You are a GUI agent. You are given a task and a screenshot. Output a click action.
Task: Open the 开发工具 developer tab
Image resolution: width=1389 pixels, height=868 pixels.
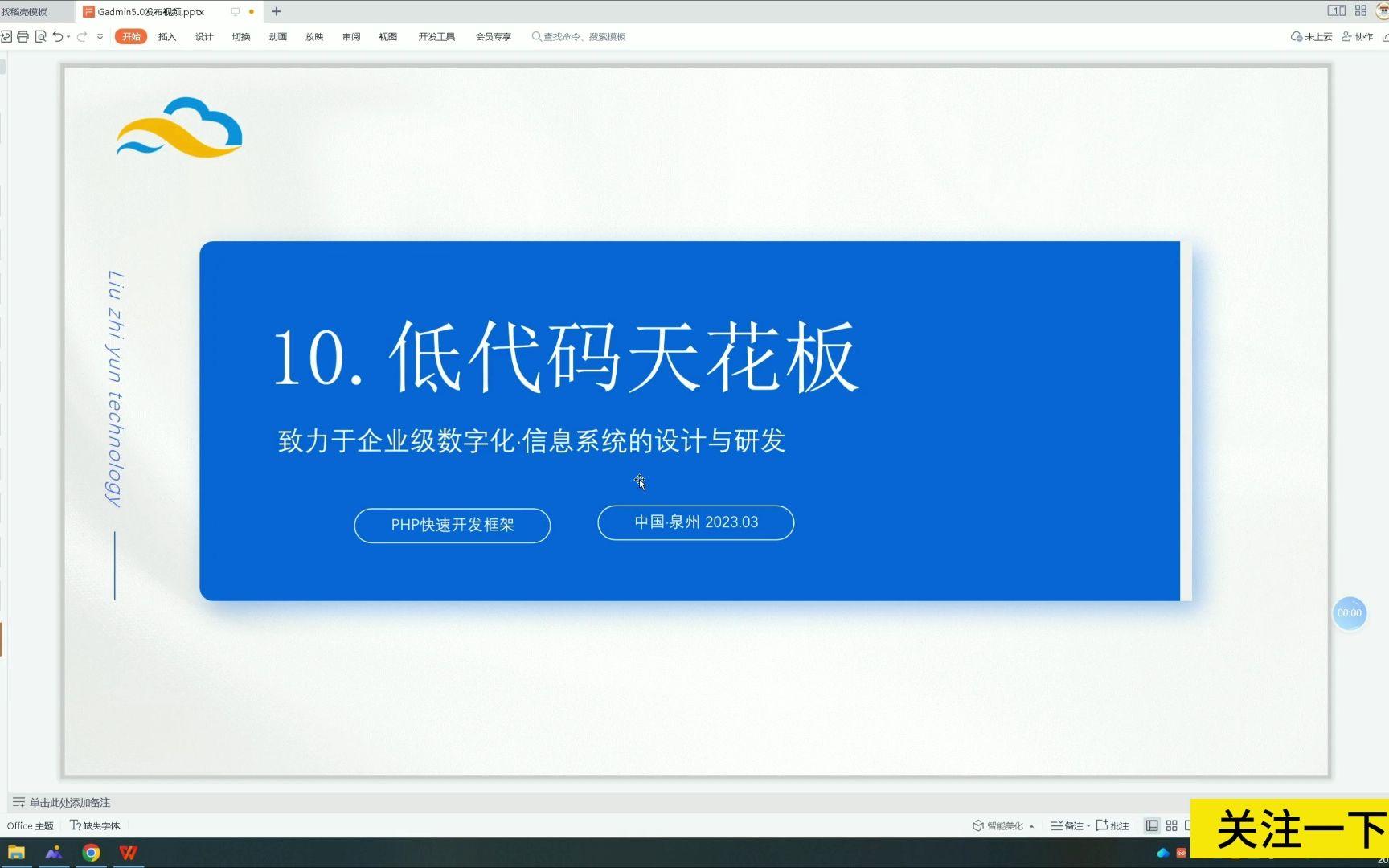click(436, 36)
